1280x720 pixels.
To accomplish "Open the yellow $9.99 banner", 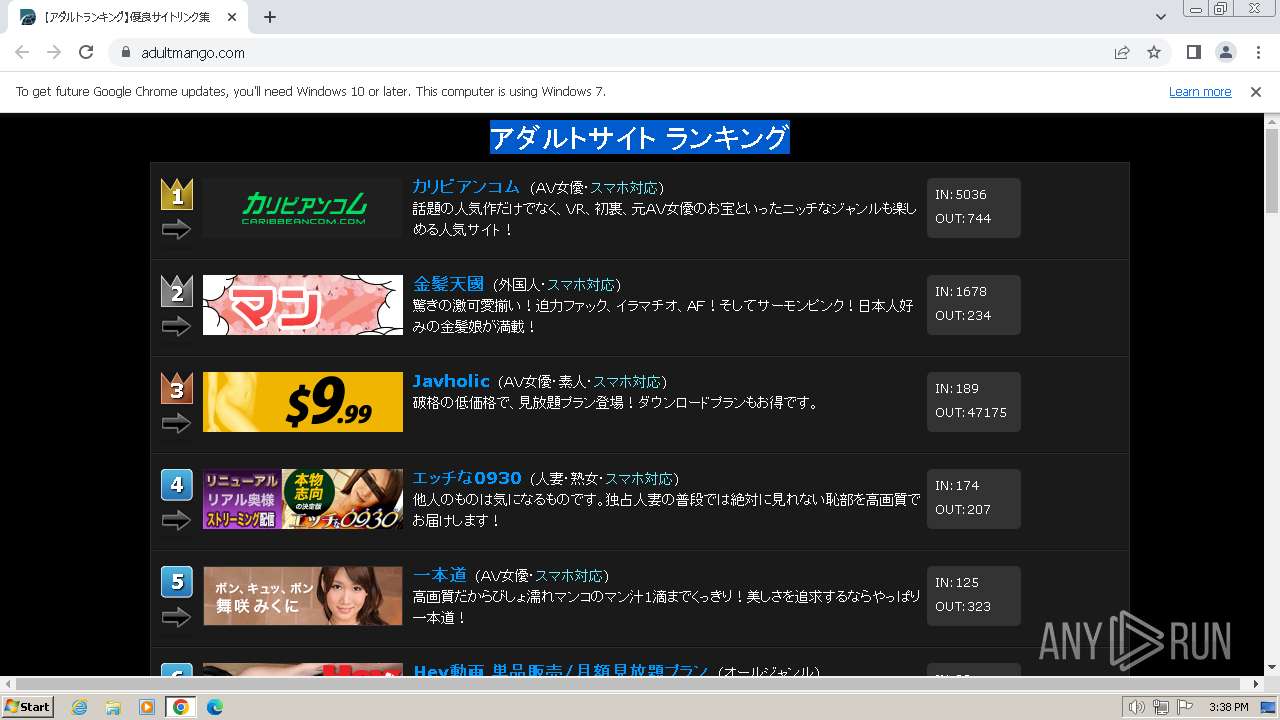I will (303, 402).
